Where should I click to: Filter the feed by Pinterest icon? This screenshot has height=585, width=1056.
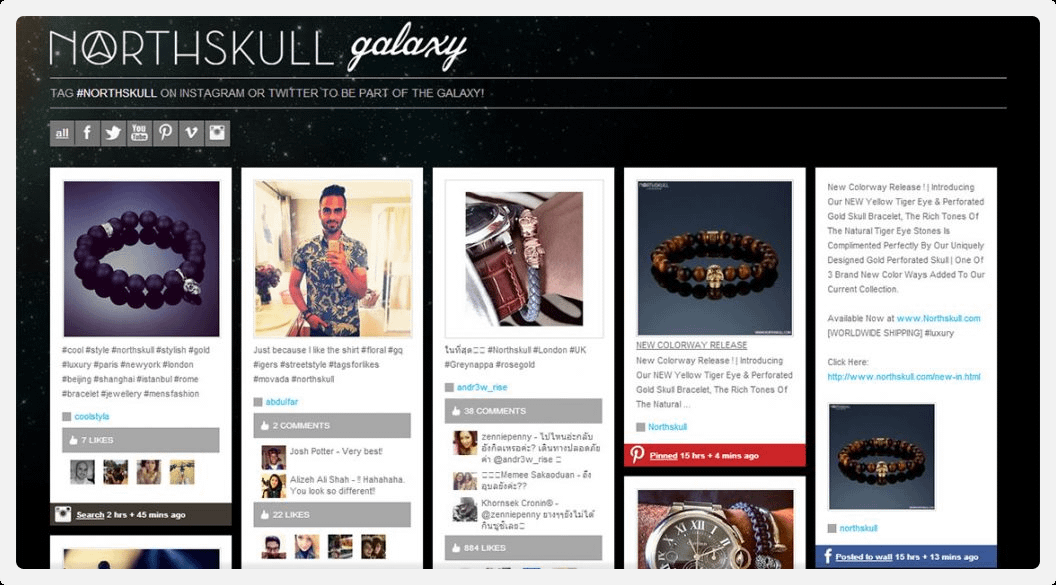pos(165,133)
